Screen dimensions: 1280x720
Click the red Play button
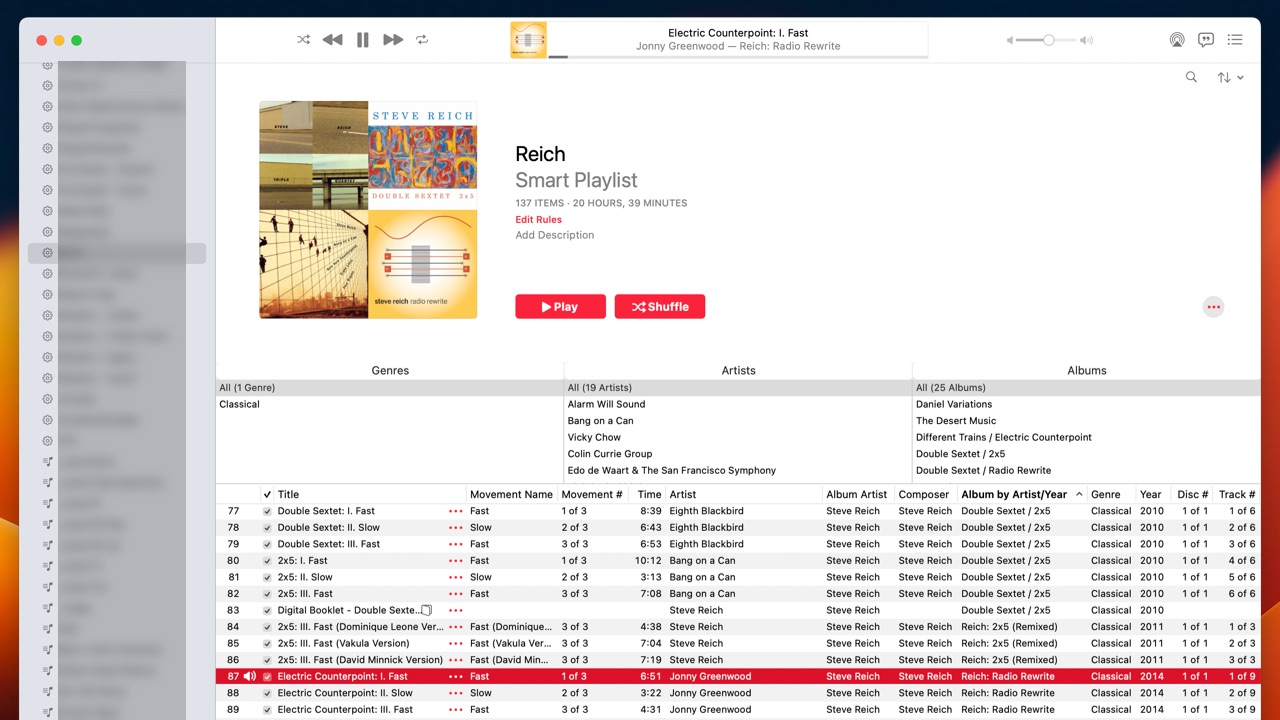tap(560, 307)
